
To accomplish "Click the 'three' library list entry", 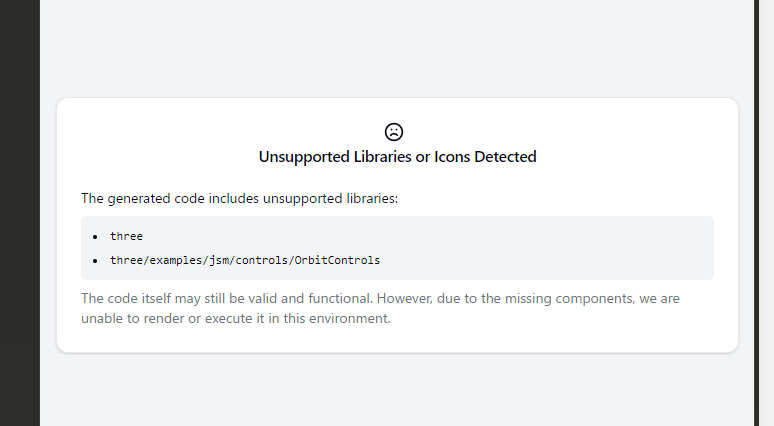I will 126,236.
